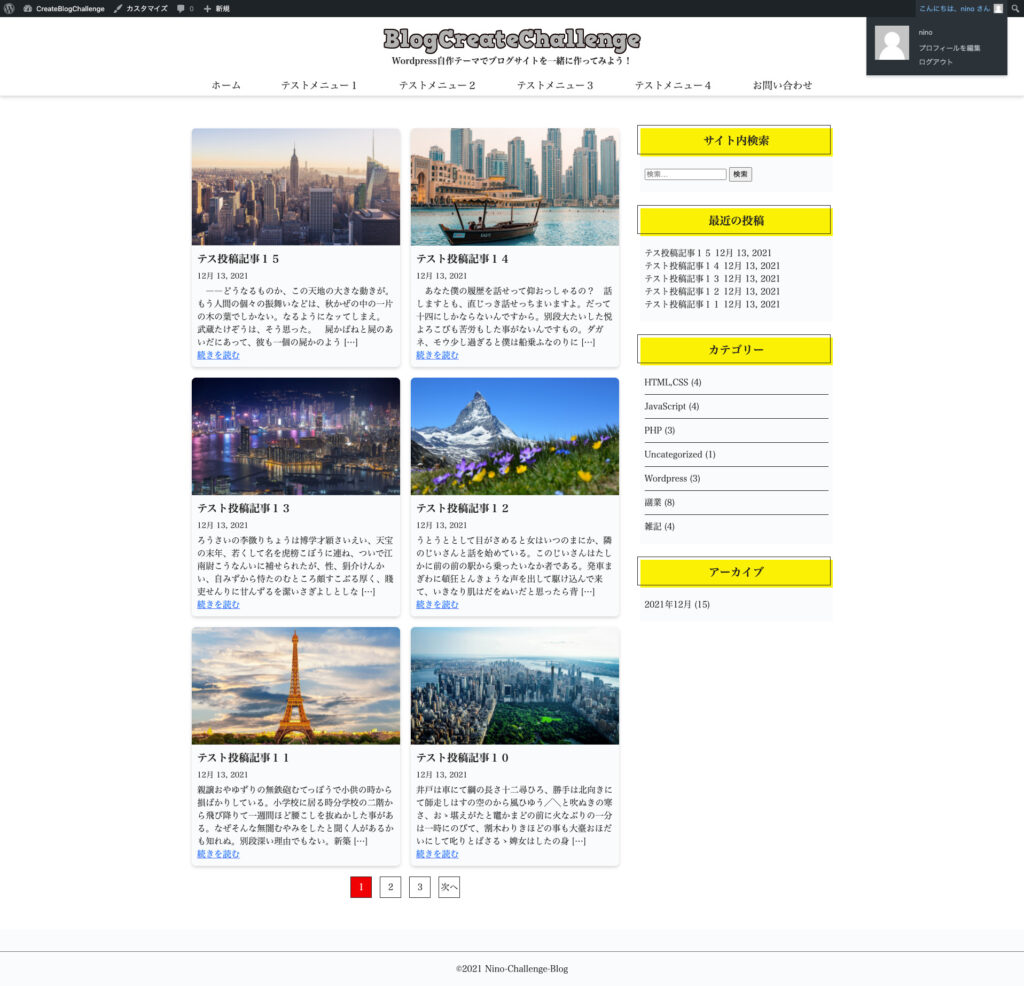The height and width of the screenshot is (986, 1024).
Task: Click the ©2021 Nino-Challenge-Blog footer text
Action: [512, 969]
